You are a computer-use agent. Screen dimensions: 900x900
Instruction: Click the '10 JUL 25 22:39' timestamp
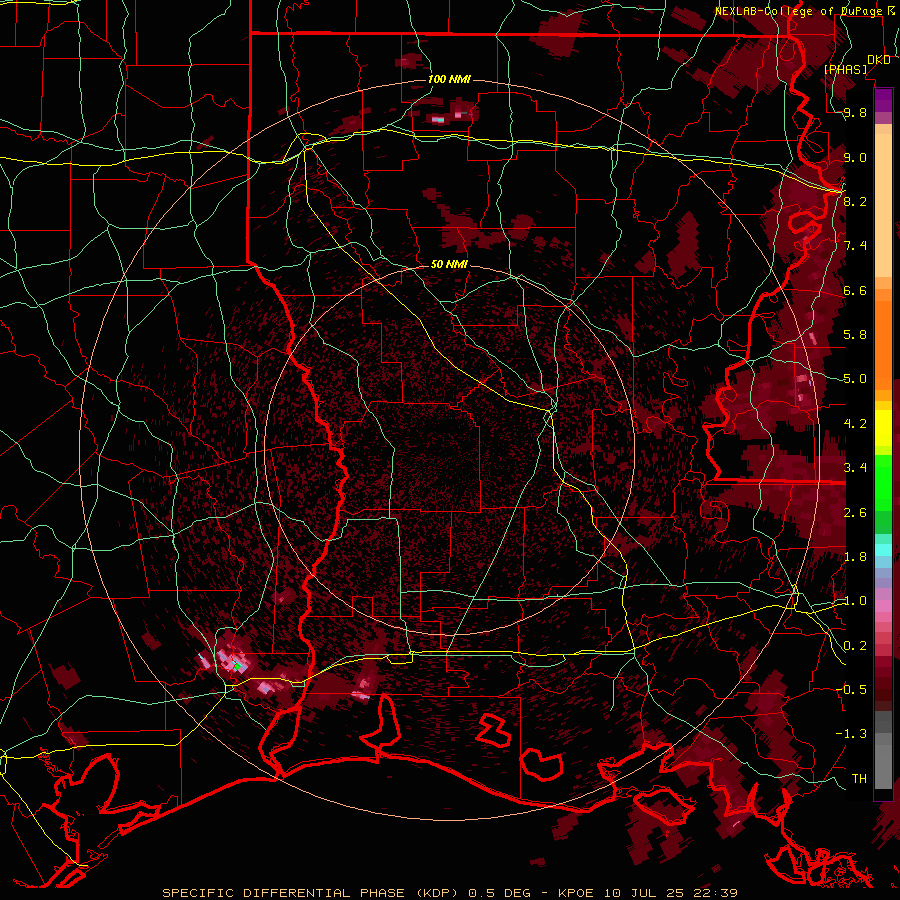point(670,893)
